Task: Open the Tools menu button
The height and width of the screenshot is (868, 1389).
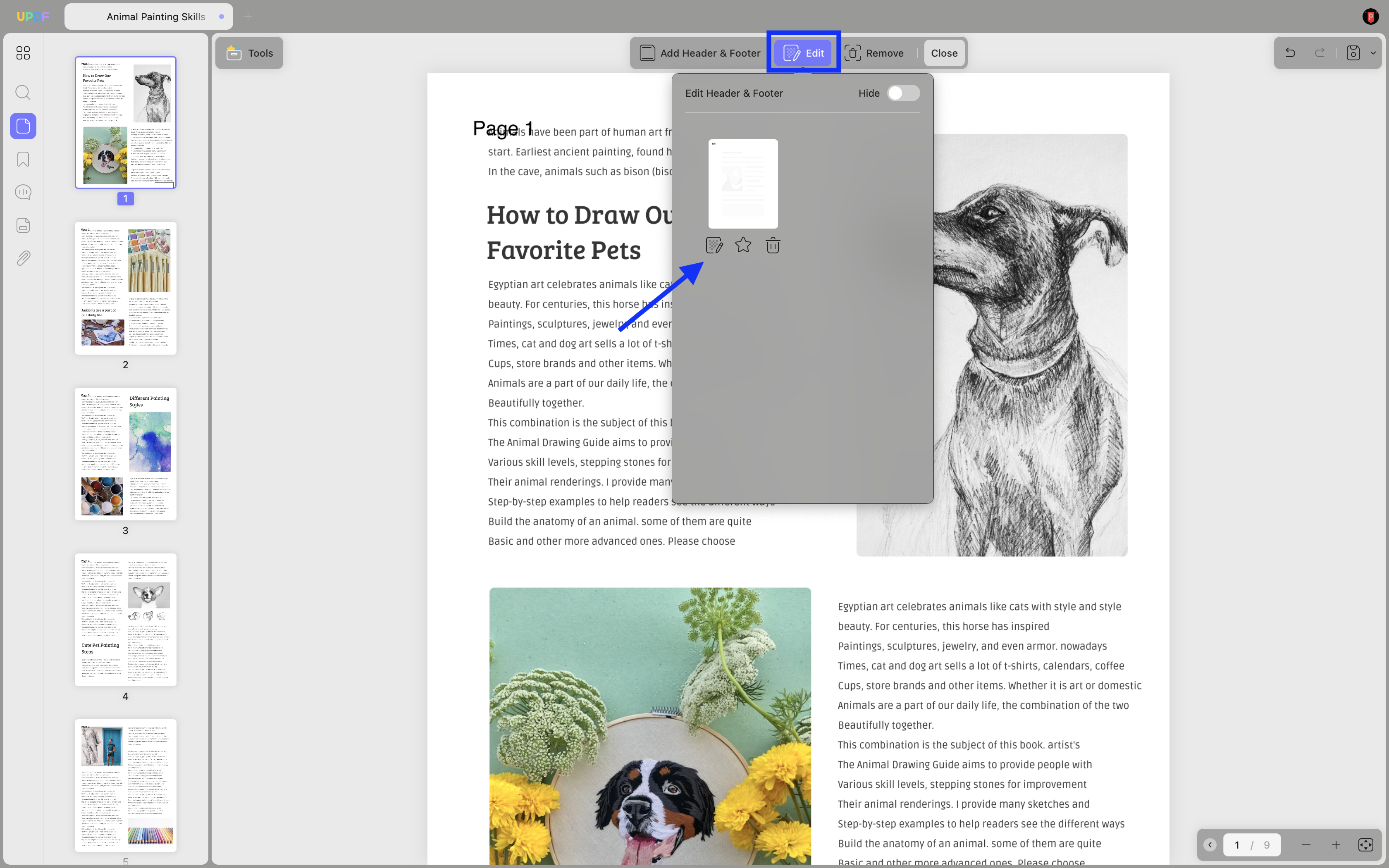Action: click(249, 53)
